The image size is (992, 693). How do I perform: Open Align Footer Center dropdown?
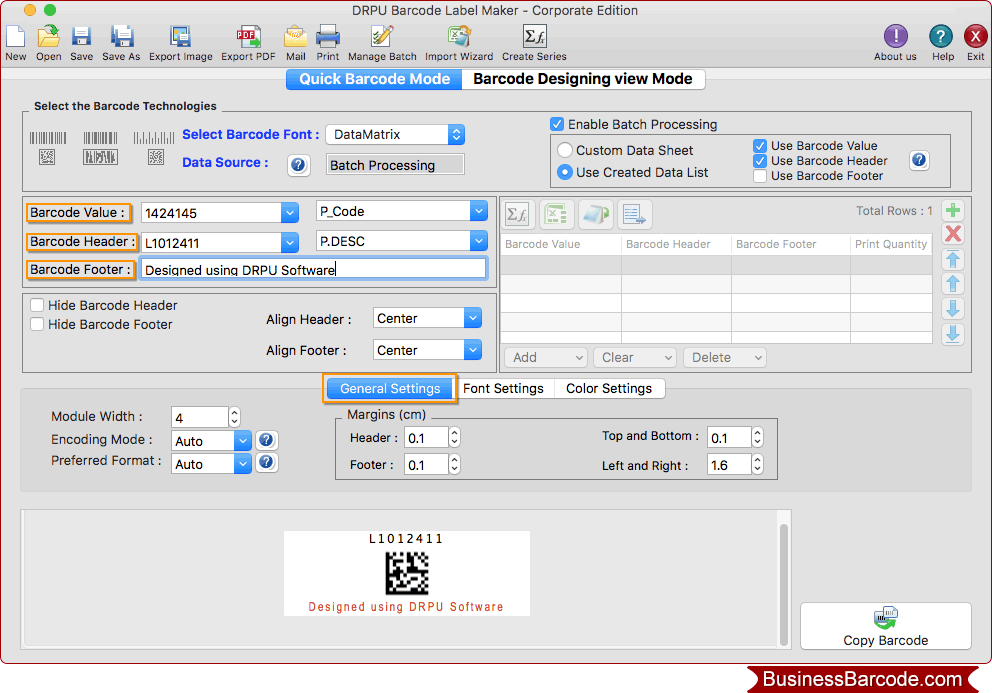[x=473, y=349]
